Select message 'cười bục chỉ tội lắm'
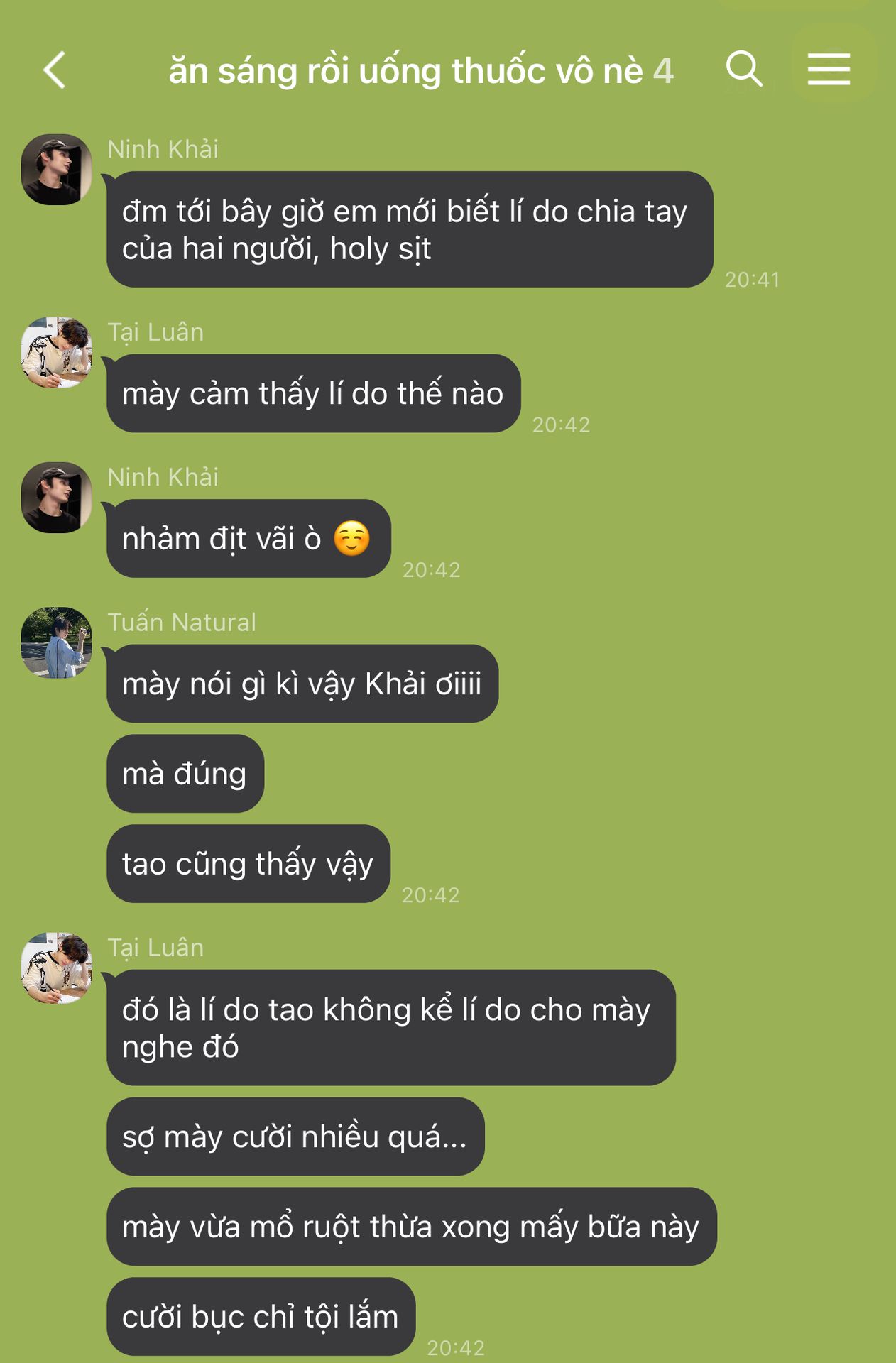The height and width of the screenshot is (1363, 896). (261, 1317)
